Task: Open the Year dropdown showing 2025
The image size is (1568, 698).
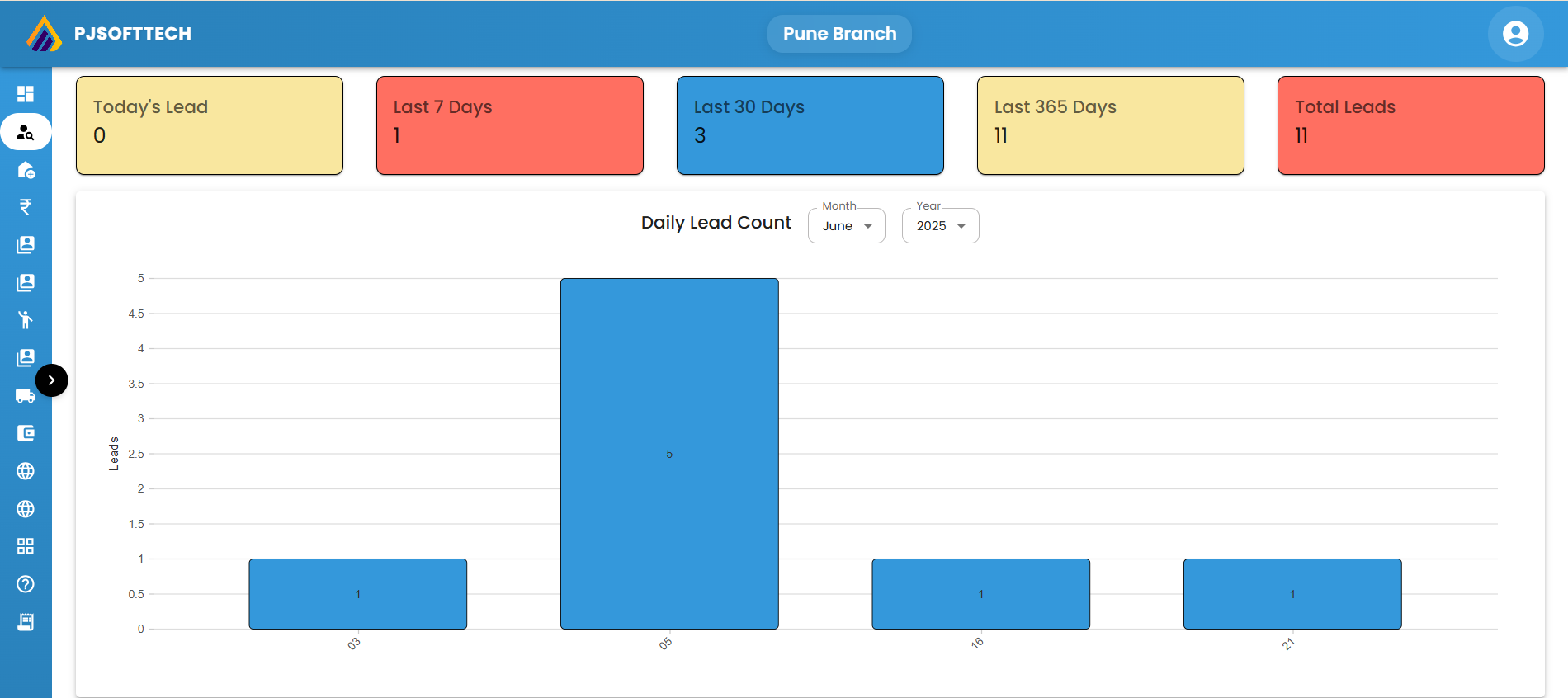Action: pos(940,226)
